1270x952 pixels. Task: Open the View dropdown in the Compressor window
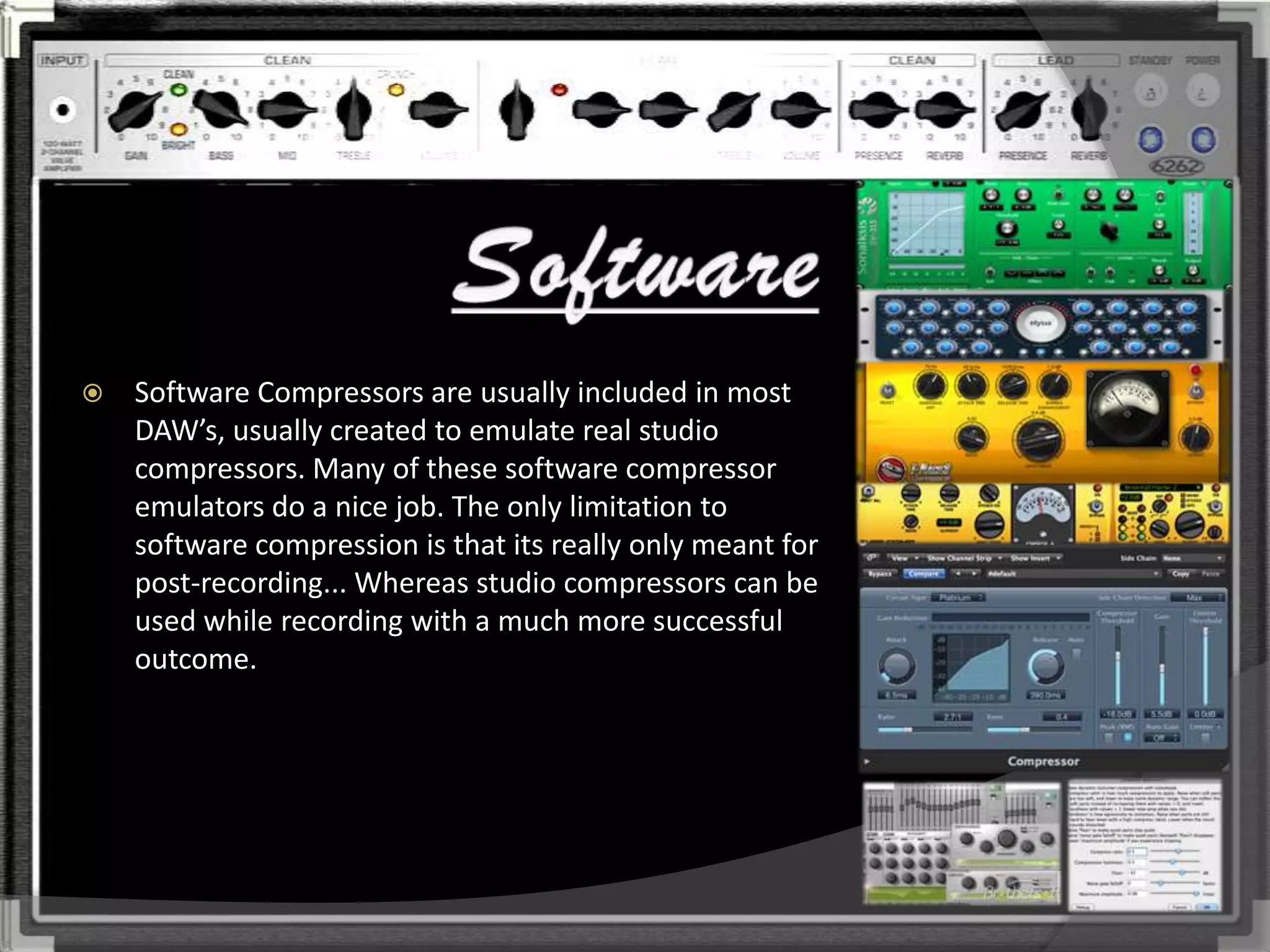click(904, 558)
